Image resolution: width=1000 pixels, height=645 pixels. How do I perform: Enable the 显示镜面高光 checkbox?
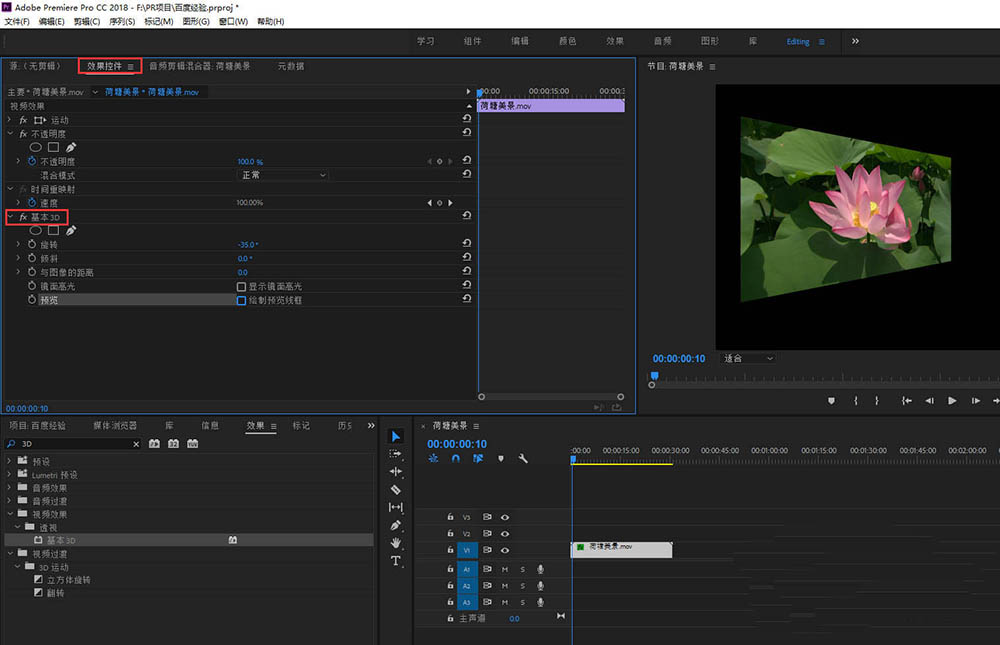[241, 286]
